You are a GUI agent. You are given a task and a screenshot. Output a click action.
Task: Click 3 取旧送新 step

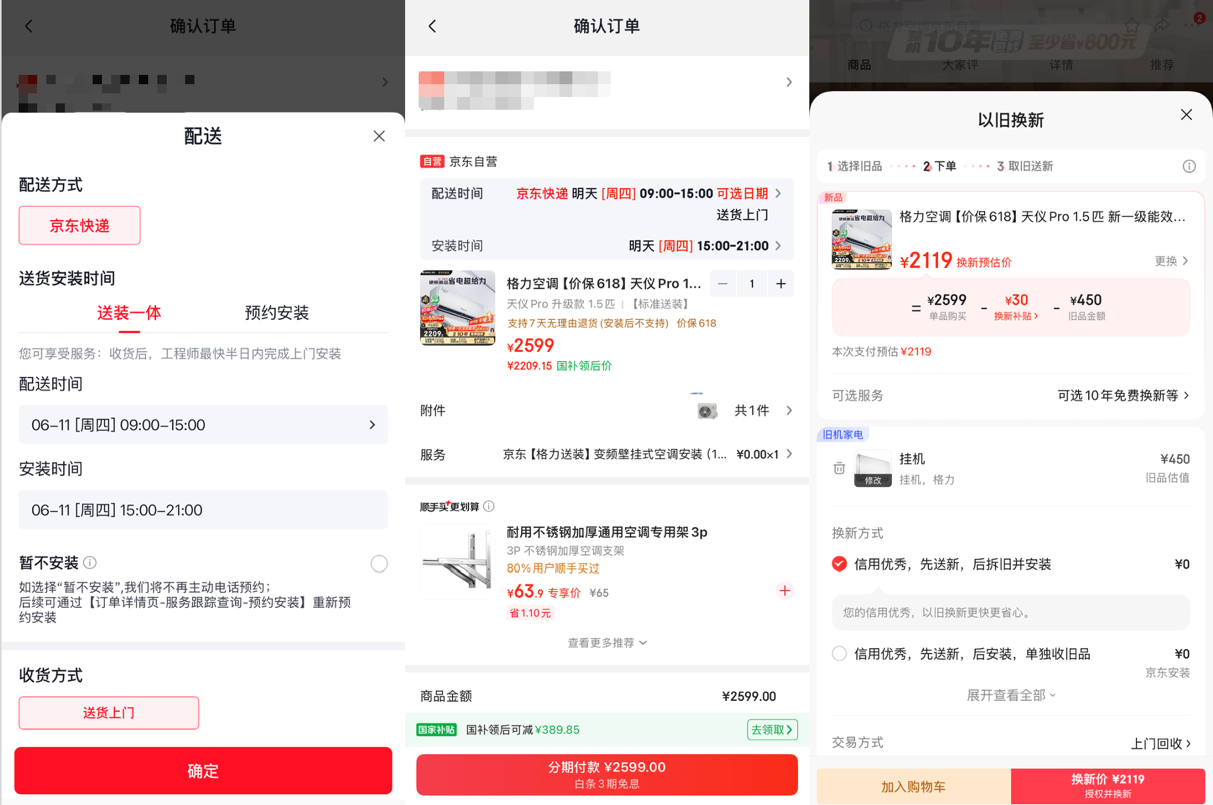(x=1025, y=166)
